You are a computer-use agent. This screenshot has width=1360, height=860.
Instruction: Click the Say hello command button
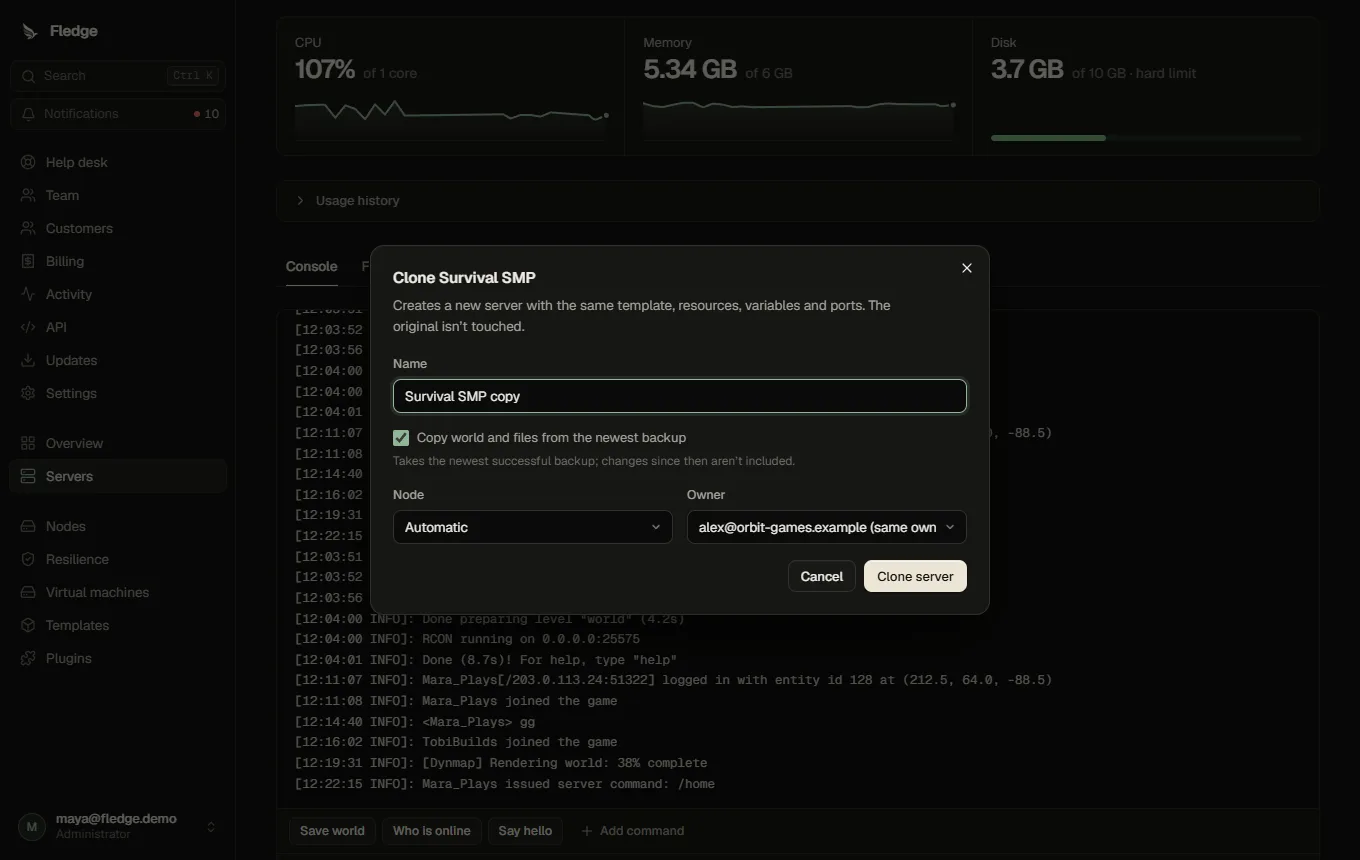click(525, 831)
